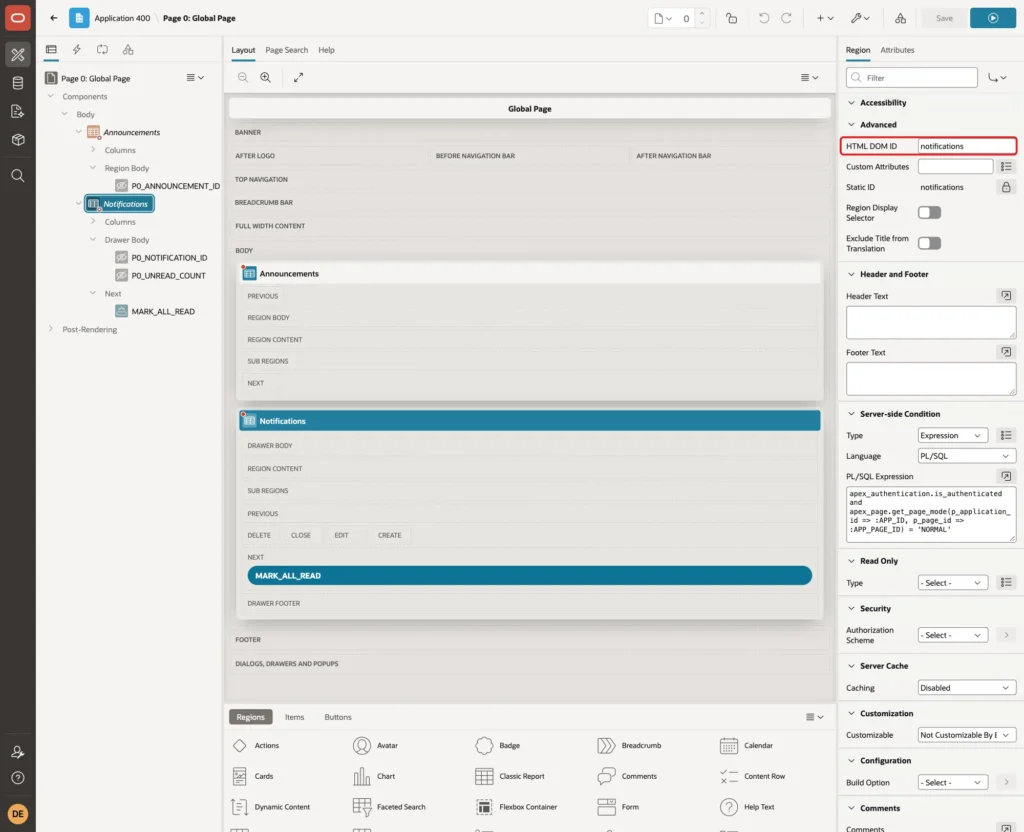Open Server-side Condition Type dropdown
Viewport: 1024px width, 832px height.
pyautogui.click(x=952, y=436)
